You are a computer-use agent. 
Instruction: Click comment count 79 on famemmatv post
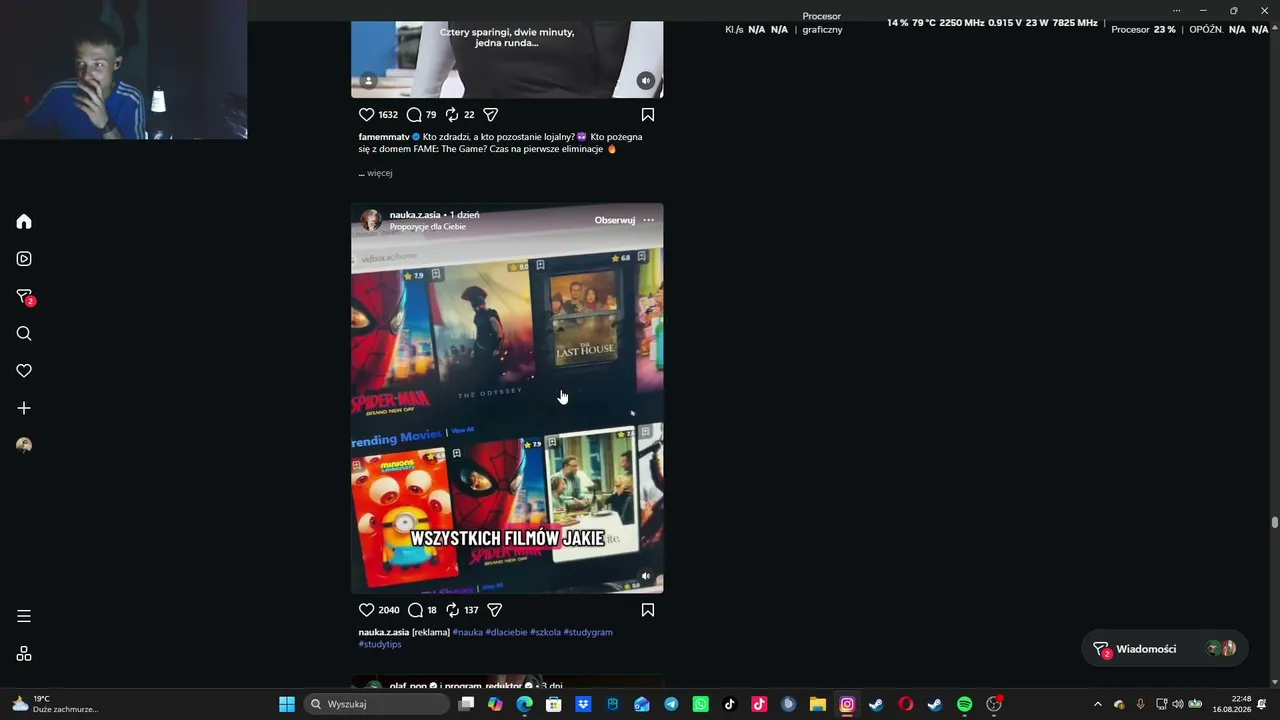(x=431, y=115)
